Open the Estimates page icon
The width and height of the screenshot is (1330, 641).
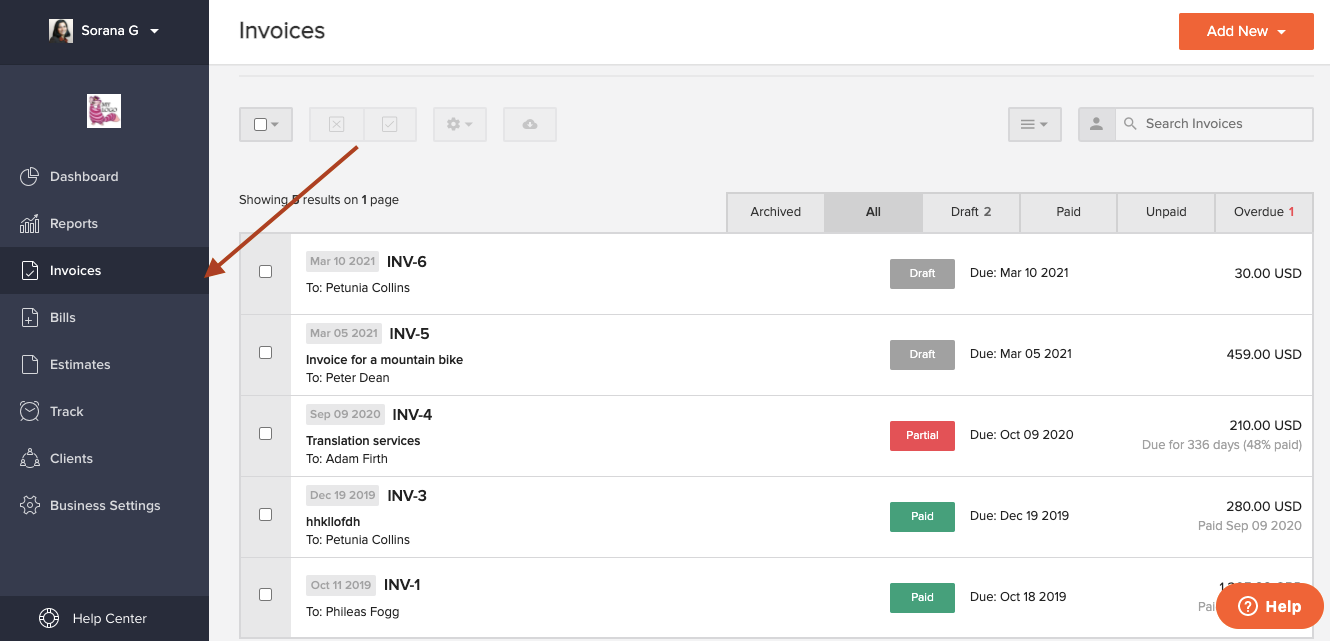click(30, 365)
